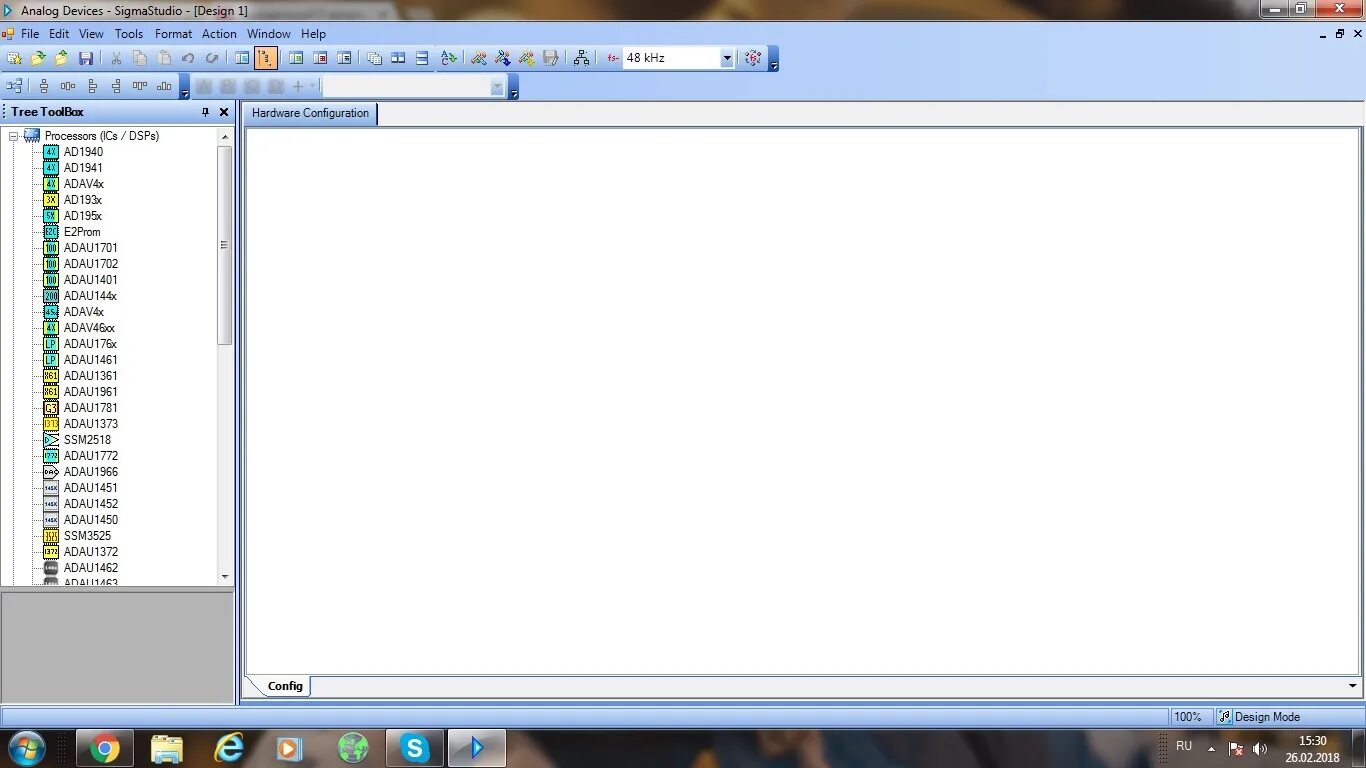Viewport: 1366px width, 768px height.
Task: Click the yellow Open file folder icon
Action: [38, 58]
